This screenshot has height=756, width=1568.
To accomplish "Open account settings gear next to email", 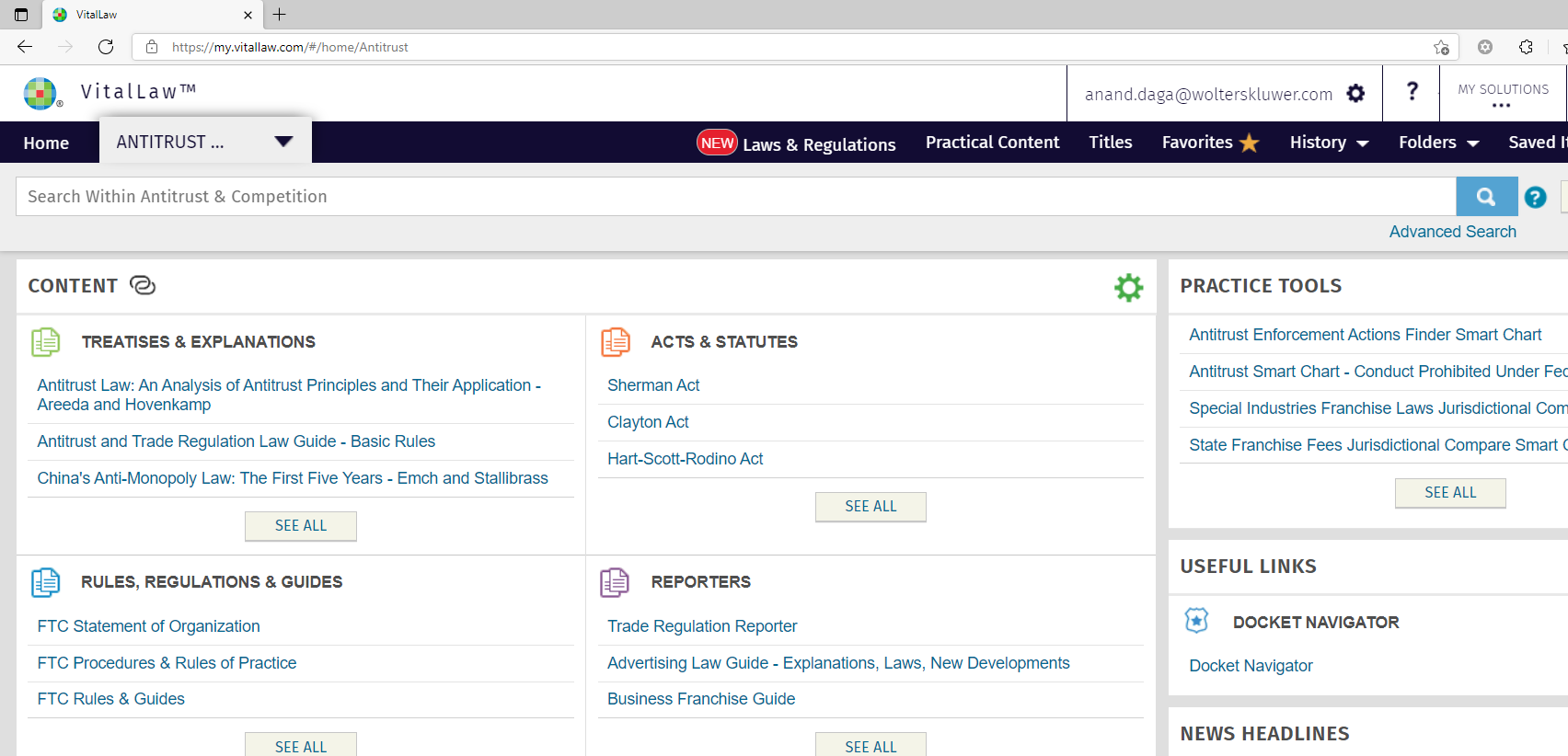I will pyautogui.click(x=1355, y=93).
